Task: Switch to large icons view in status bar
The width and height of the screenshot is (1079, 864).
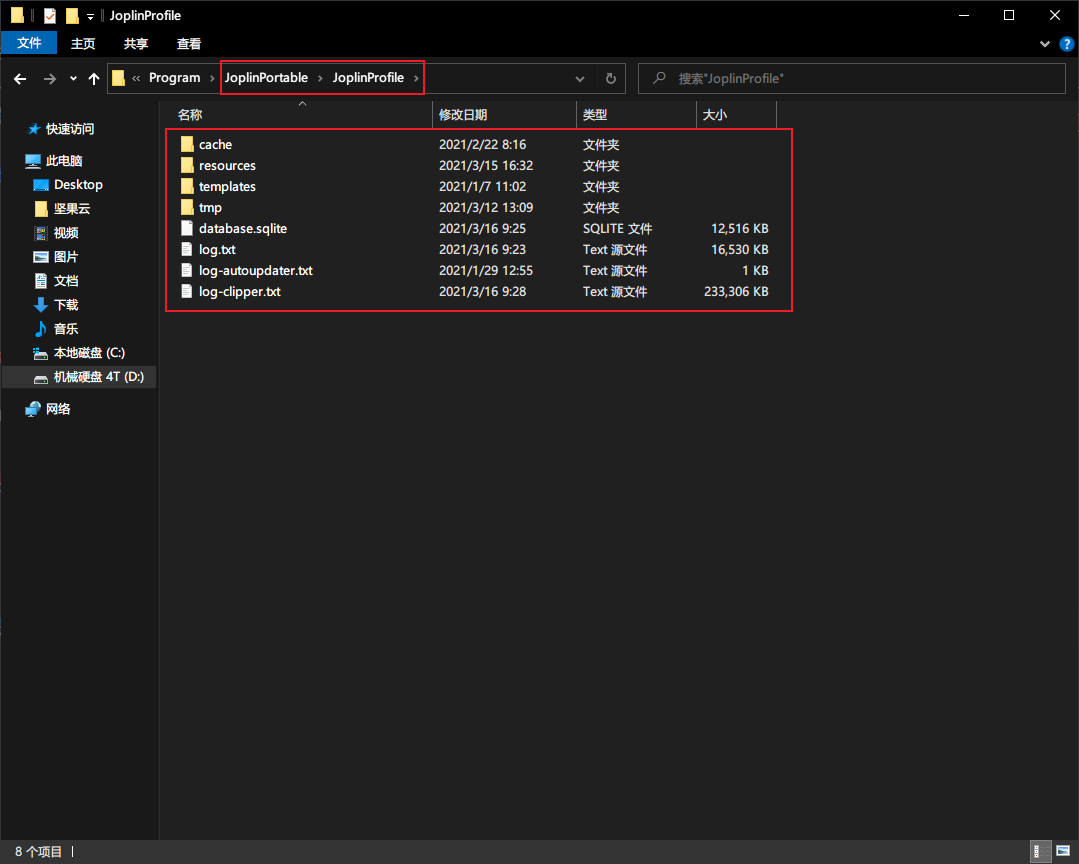Action: 1063,852
